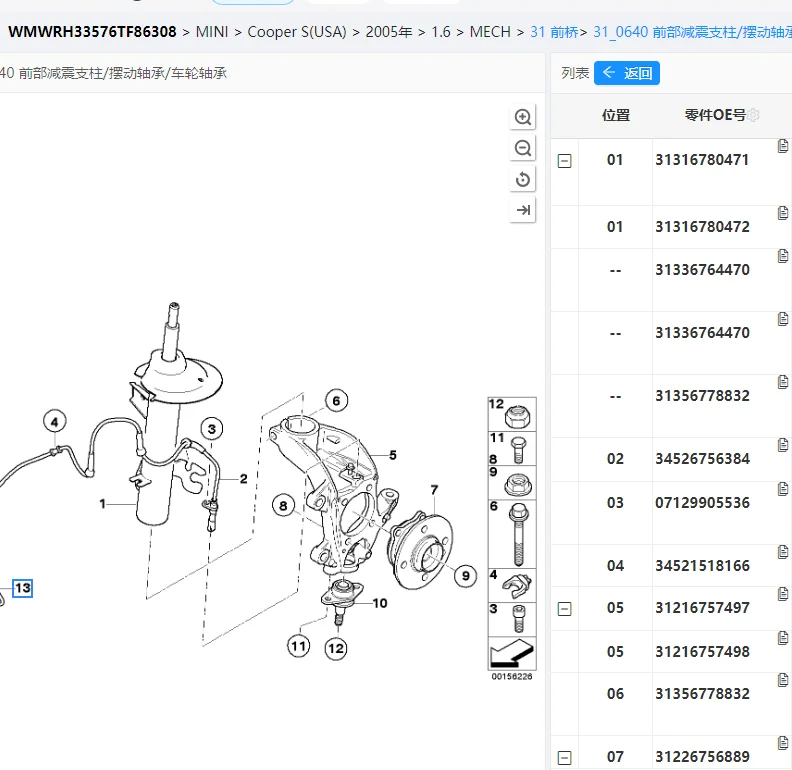Select the highlighted callout 13
Screen dimensions: 792x770
point(22,588)
